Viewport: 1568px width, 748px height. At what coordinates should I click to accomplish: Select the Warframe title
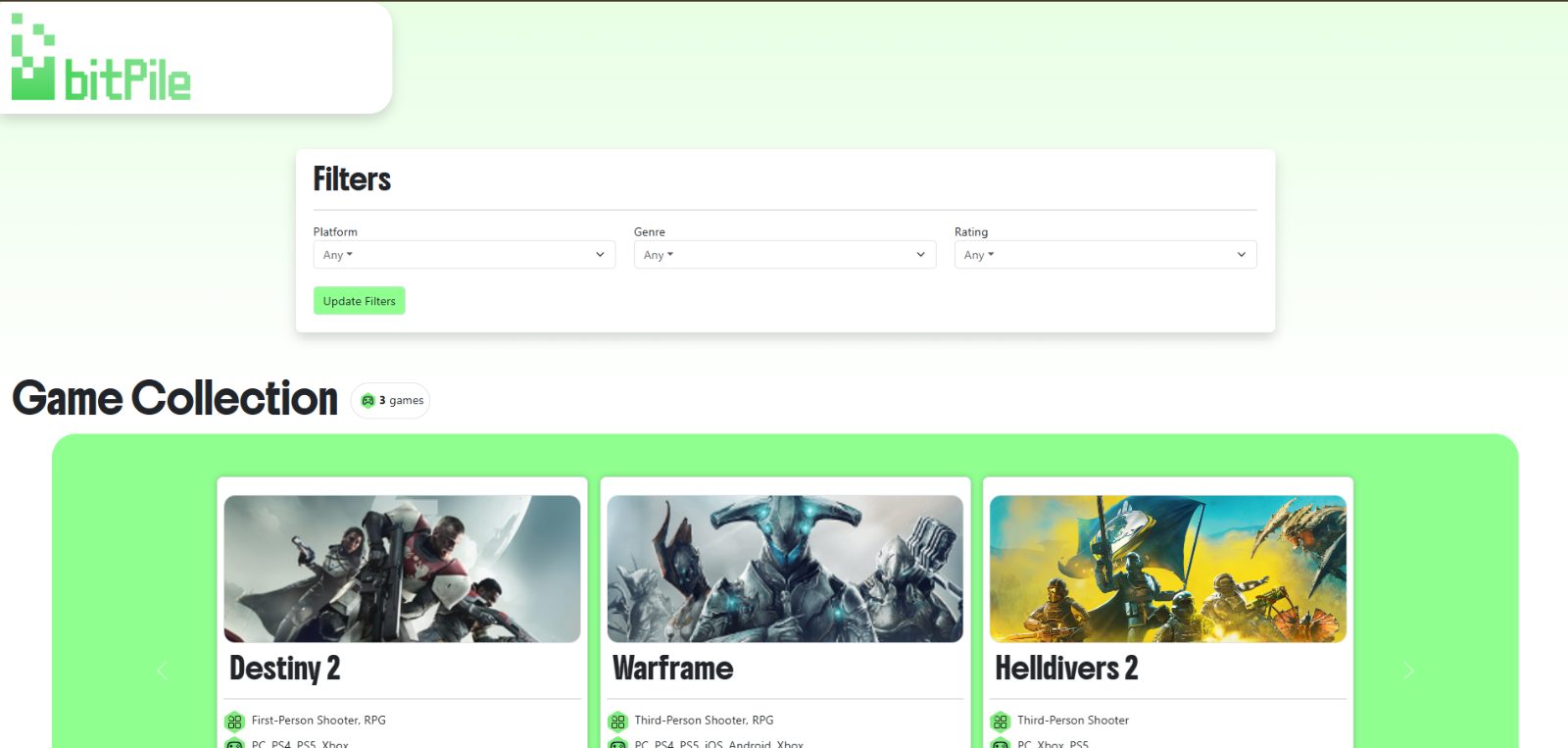(673, 668)
